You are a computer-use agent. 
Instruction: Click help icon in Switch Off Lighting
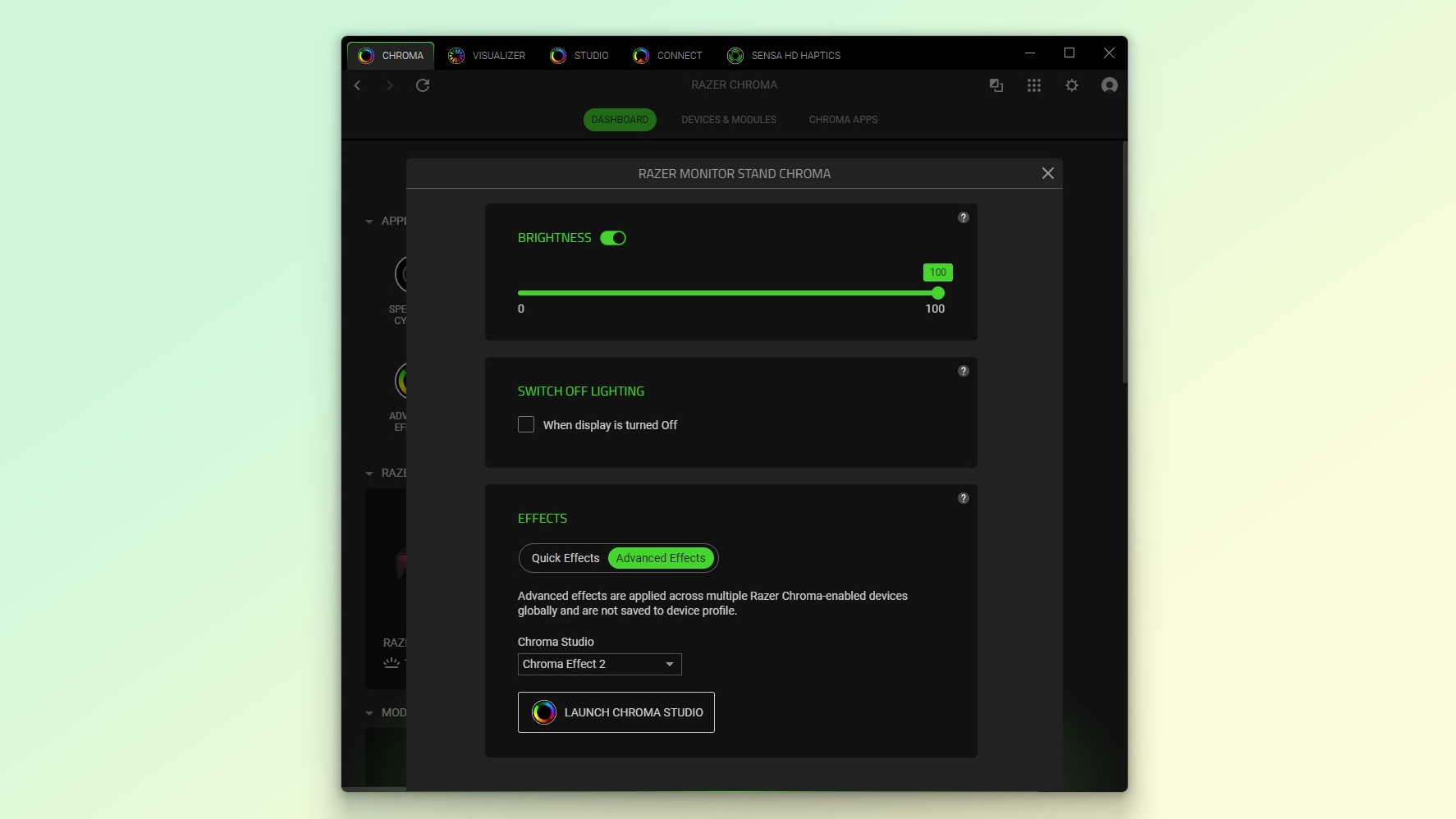click(x=964, y=371)
